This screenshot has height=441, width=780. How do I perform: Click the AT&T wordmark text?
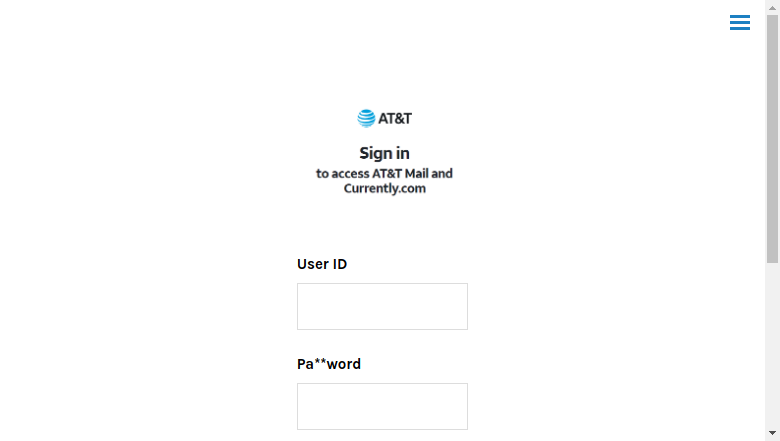(x=395, y=118)
